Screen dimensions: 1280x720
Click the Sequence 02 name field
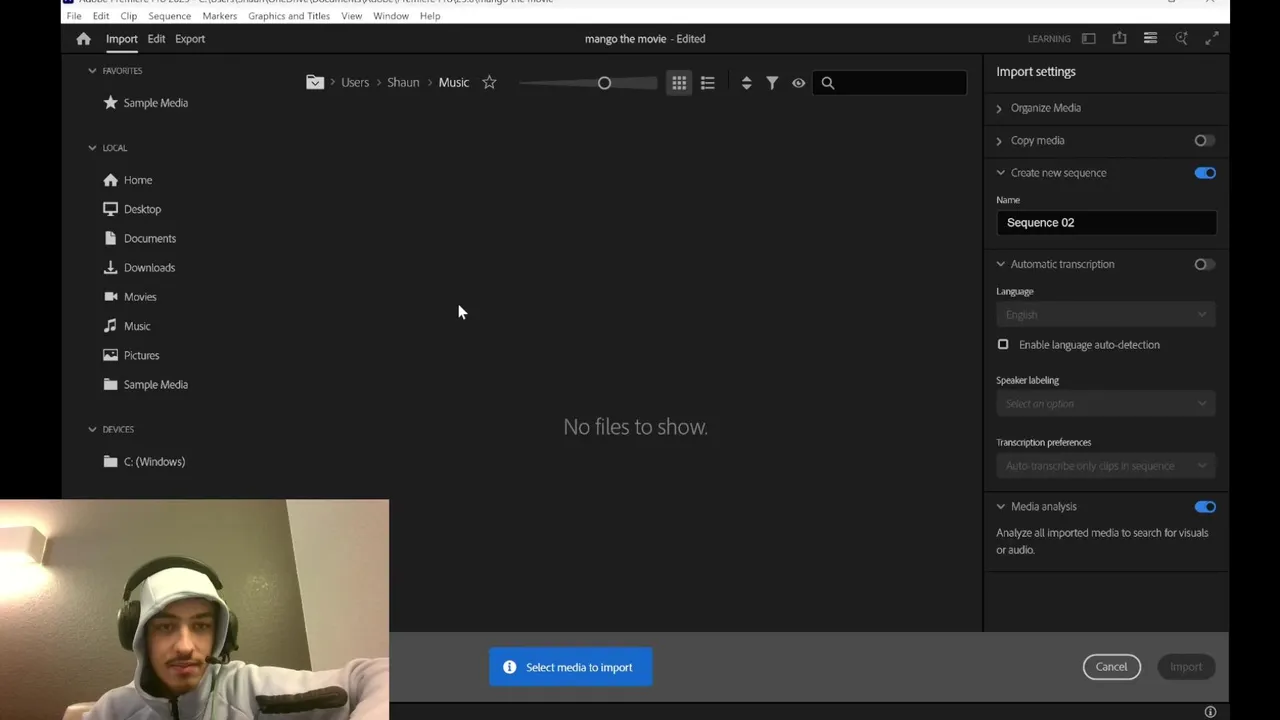click(x=1106, y=223)
